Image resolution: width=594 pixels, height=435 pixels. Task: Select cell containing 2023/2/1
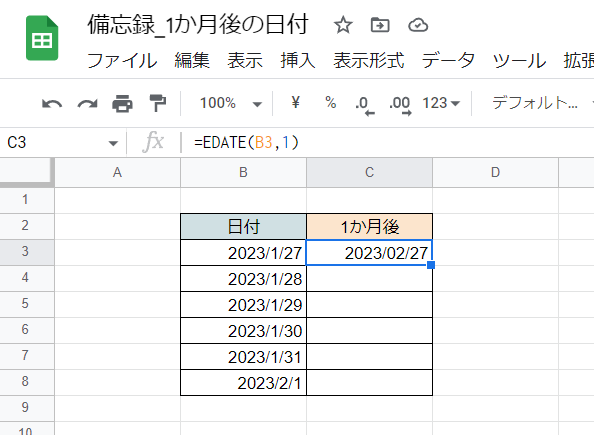pyautogui.click(x=243, y=383)
